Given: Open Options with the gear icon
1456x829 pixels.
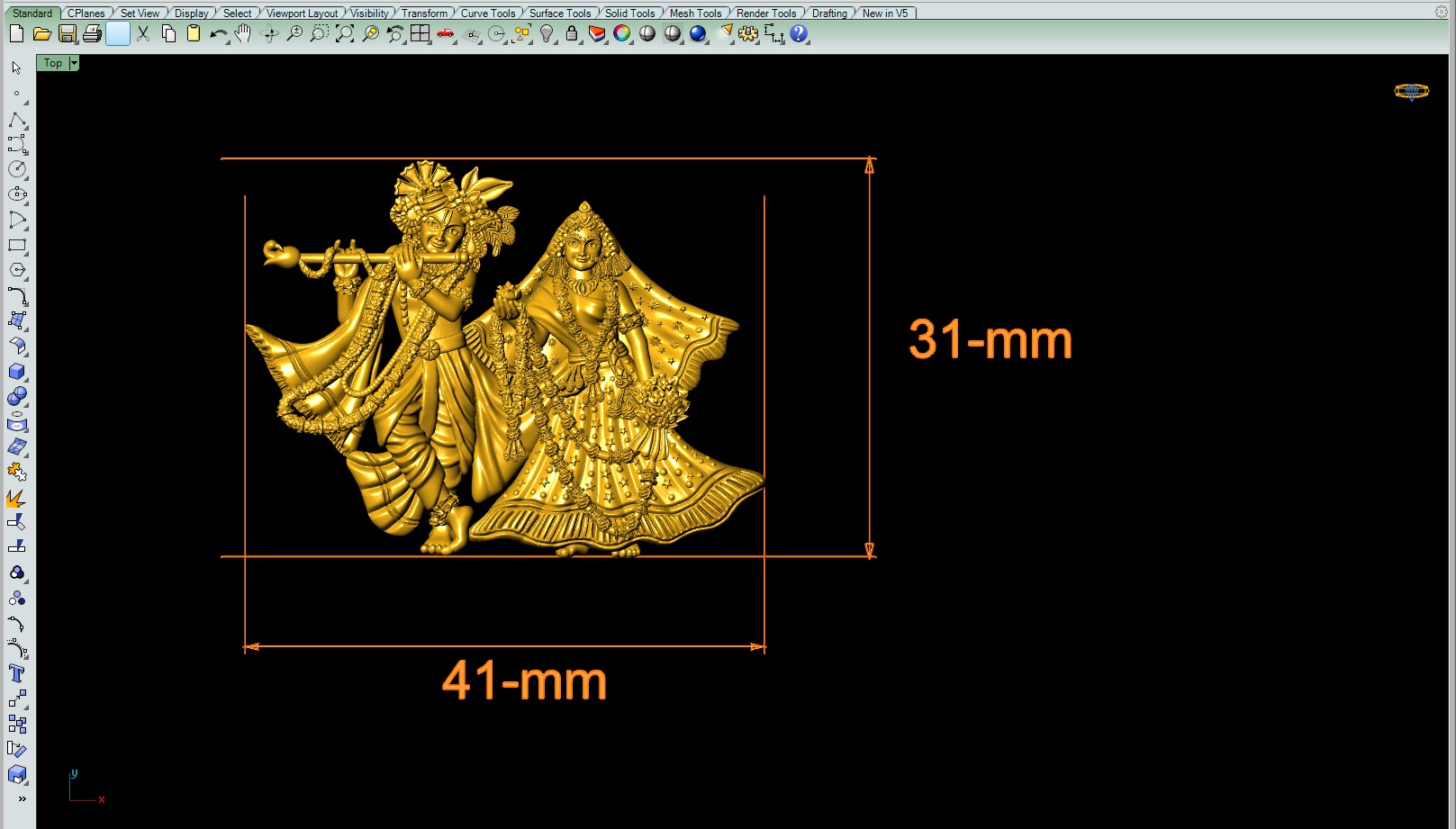Looking at the screenshot, I should (x=748, y=34).
